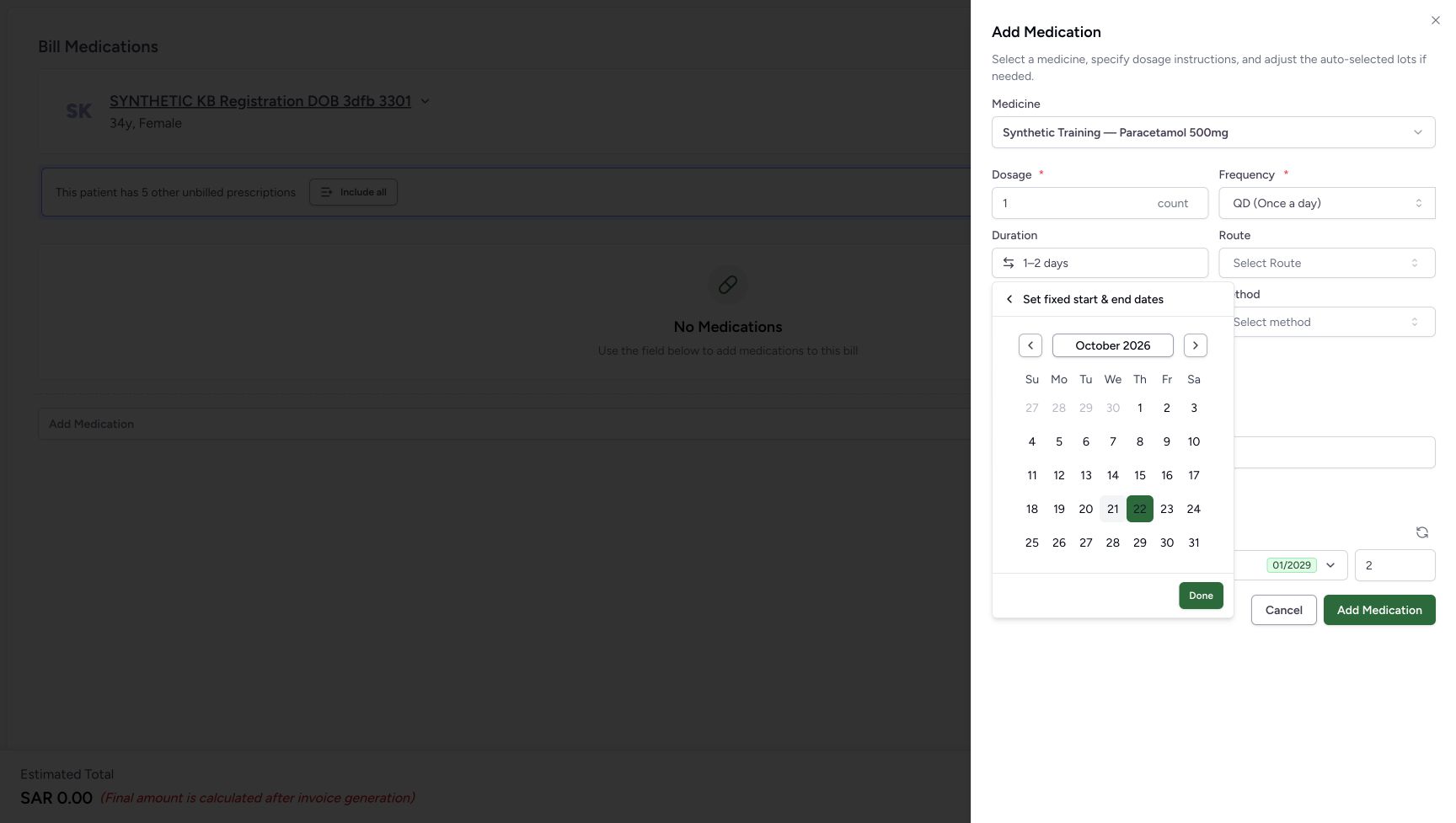The height and width of the screenshot is (823, 1456).
Task: Click the Cancel button
Action: pos(1283,610)
